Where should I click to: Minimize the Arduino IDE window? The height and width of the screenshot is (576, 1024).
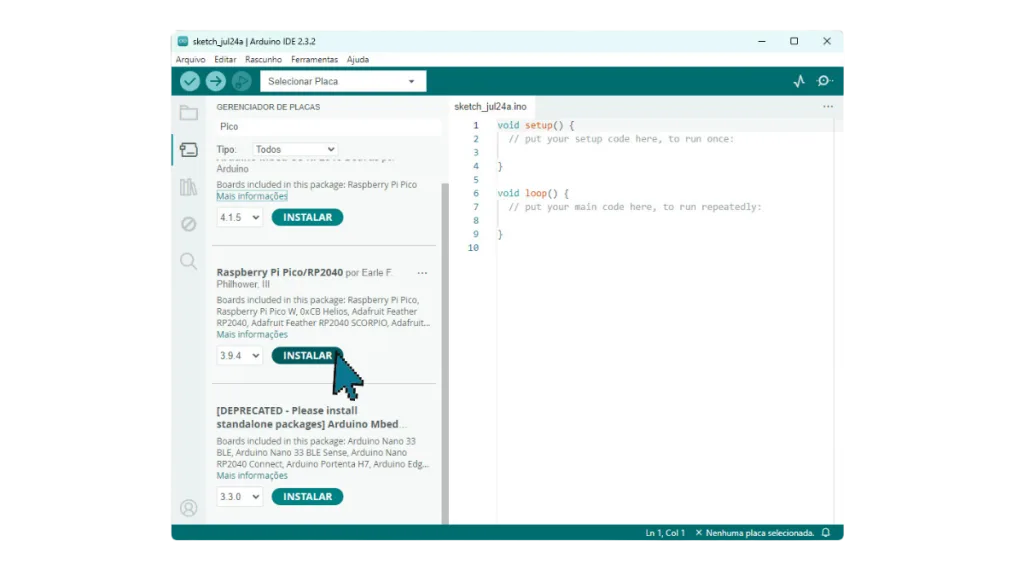coord(761,41)
